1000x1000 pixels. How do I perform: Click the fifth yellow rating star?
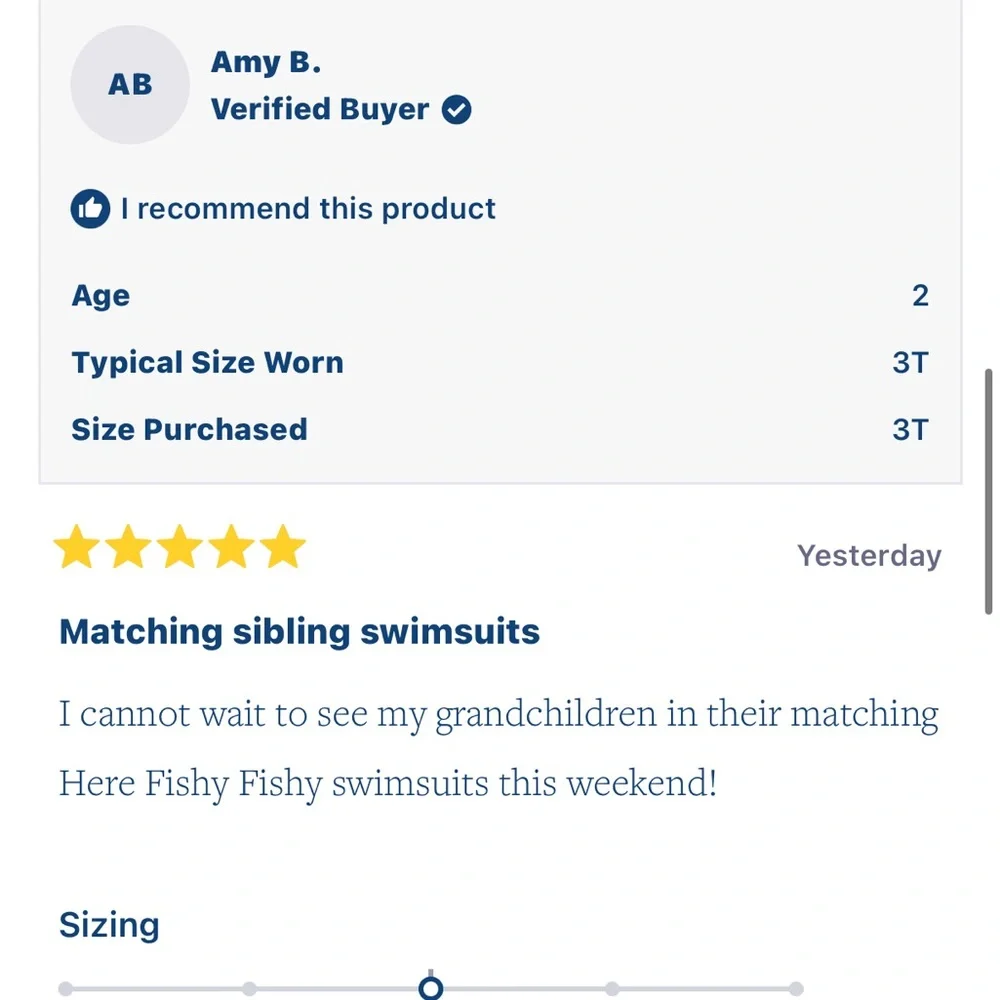click(283, 547)
